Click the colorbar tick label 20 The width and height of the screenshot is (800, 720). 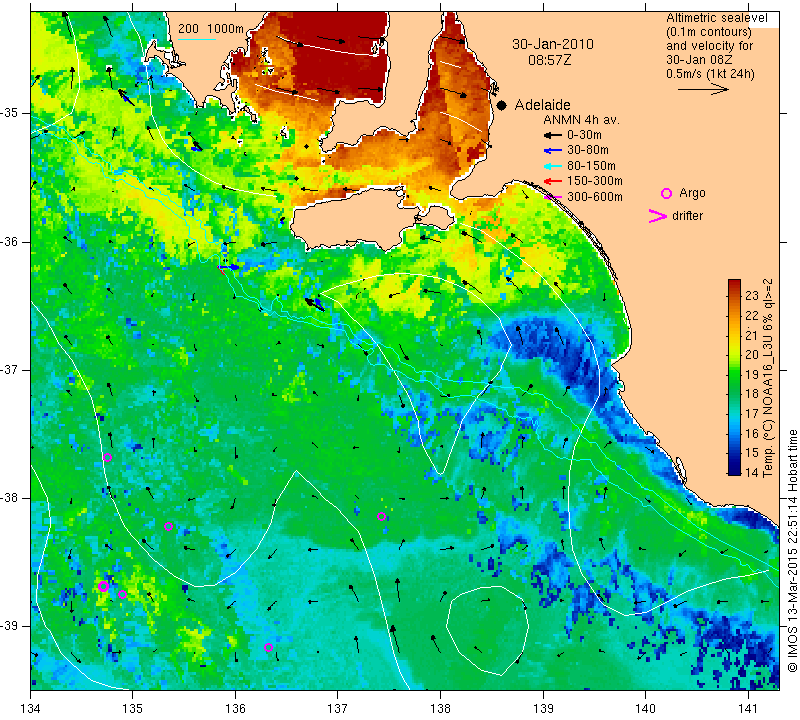[x=752, y=355]
